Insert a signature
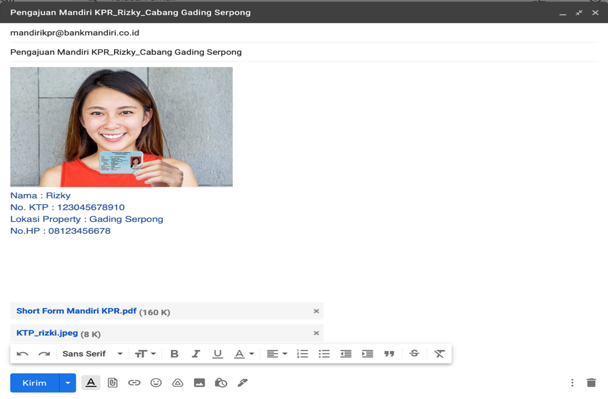The image size is (608, 399). (243, 383)
